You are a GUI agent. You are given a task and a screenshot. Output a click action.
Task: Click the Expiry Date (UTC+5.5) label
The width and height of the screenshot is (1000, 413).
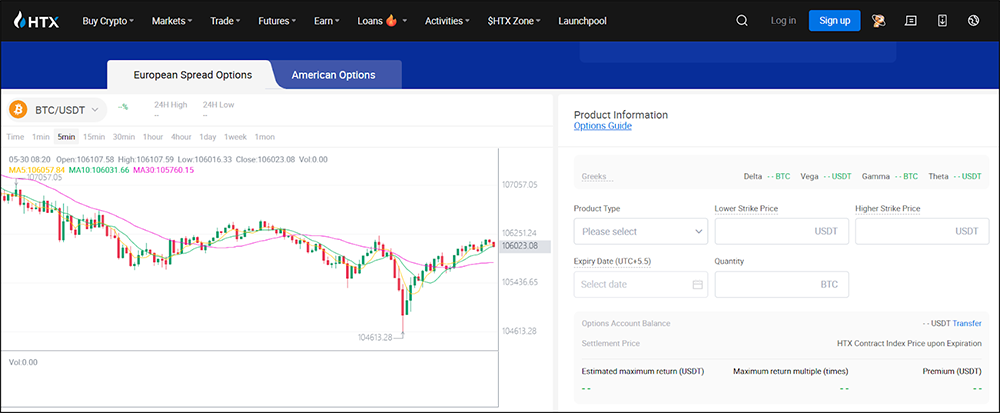click(x=612, y=261)
